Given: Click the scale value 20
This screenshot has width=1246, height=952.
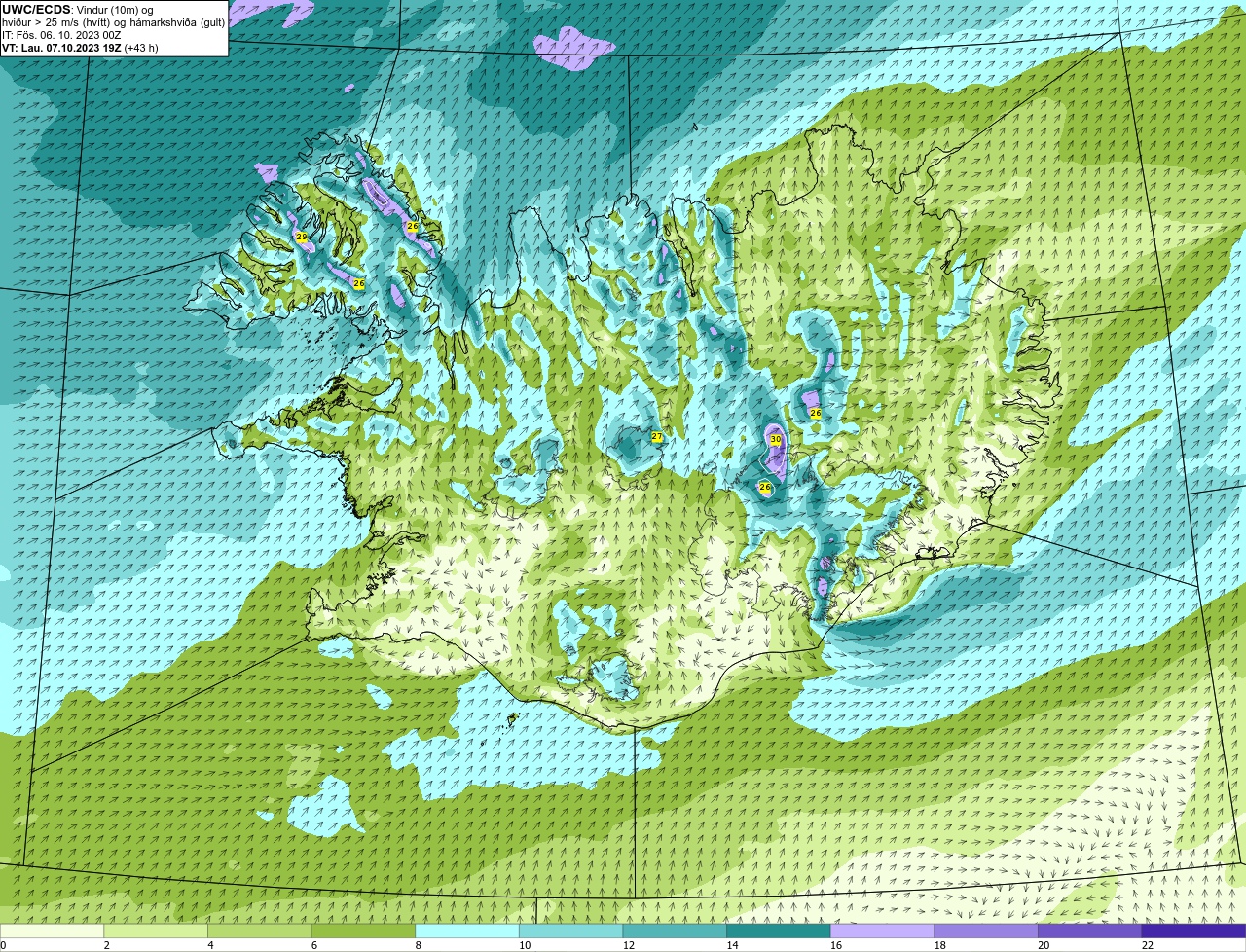Looking at the screenshot, I should [x=1044, y=945].
